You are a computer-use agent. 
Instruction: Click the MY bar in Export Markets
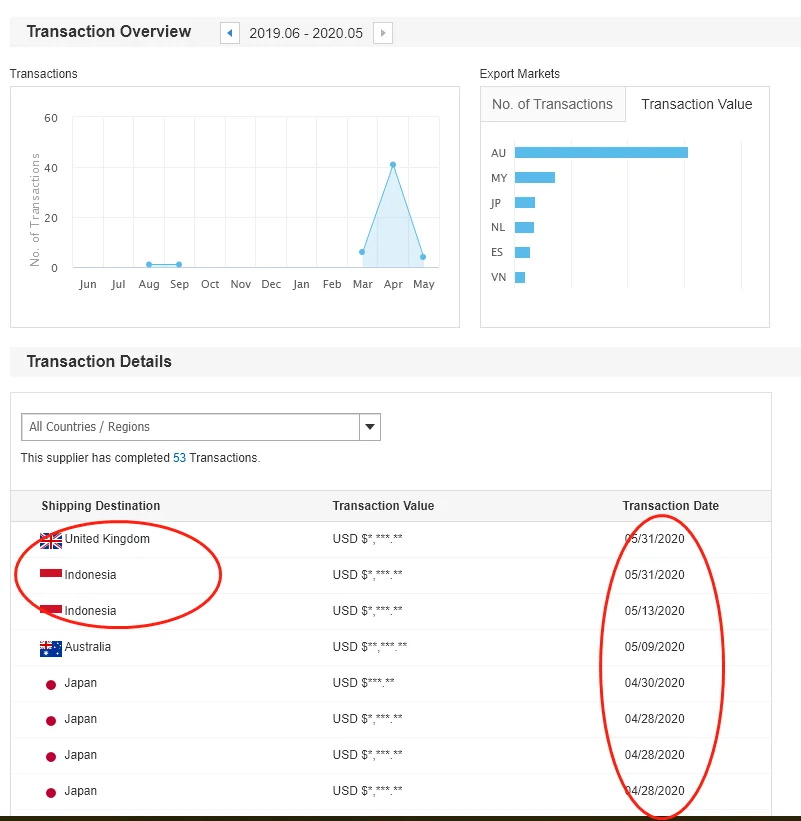pos(535,178)
